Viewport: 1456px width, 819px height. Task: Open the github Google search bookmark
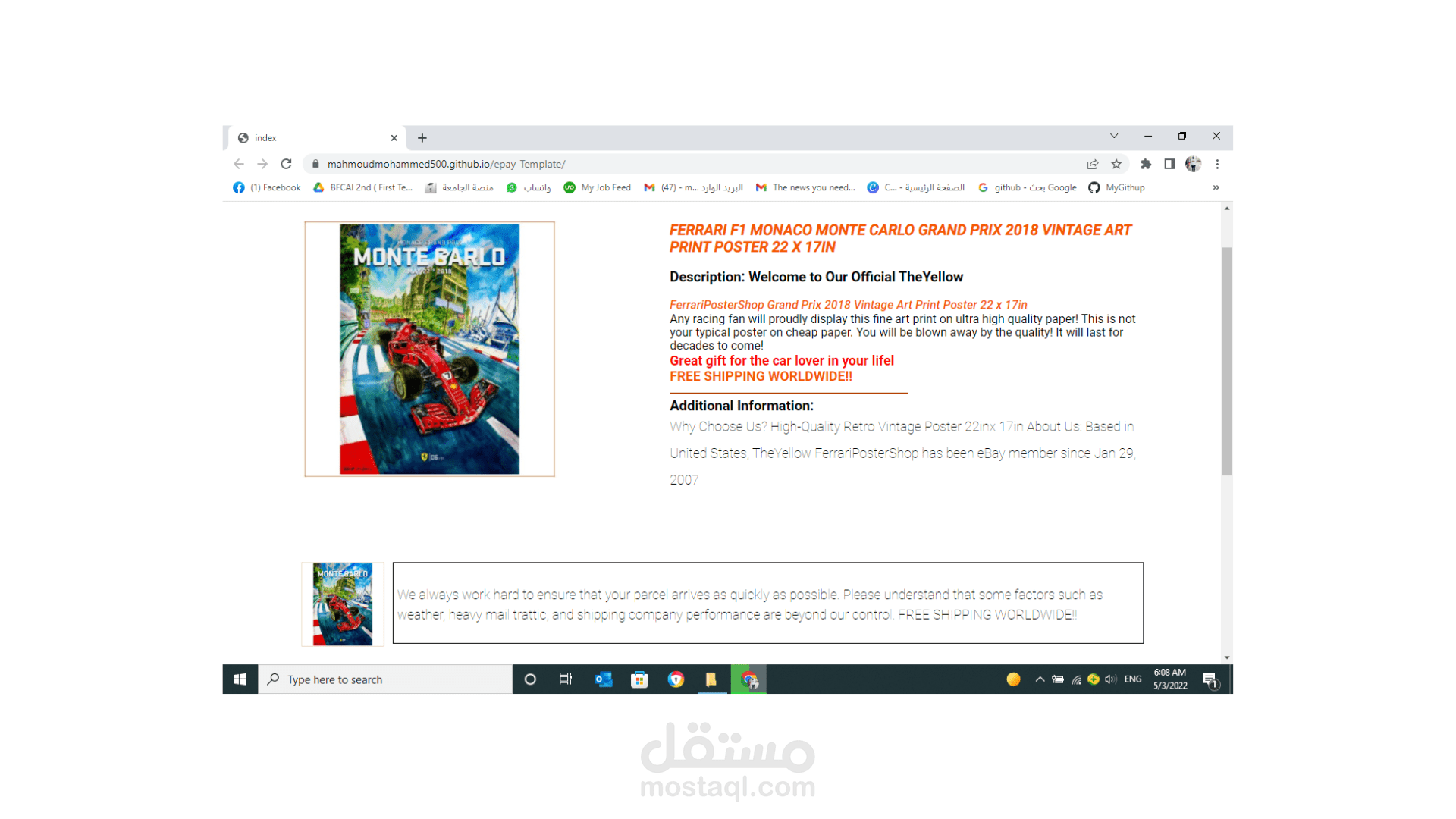(1028, 187)
